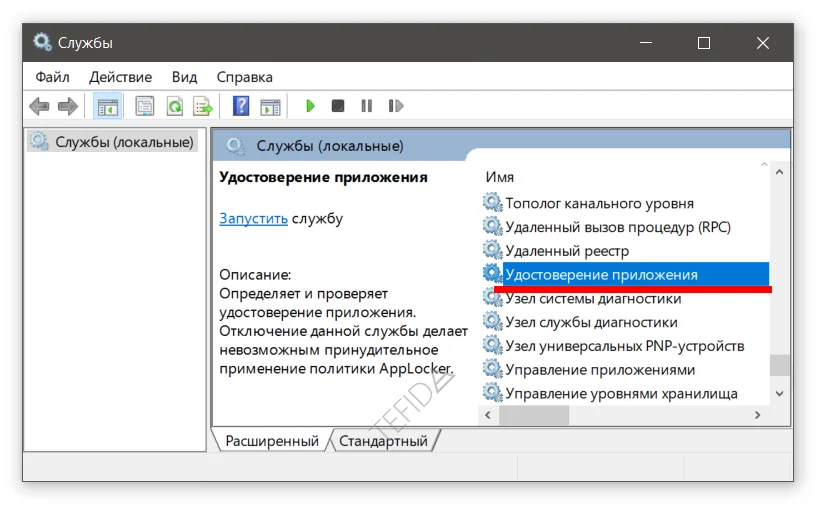Viewport: 822px width, 510px height.
Task: Stop the service with the square icon
Action: pyautogui.click(x=338, y=106)
